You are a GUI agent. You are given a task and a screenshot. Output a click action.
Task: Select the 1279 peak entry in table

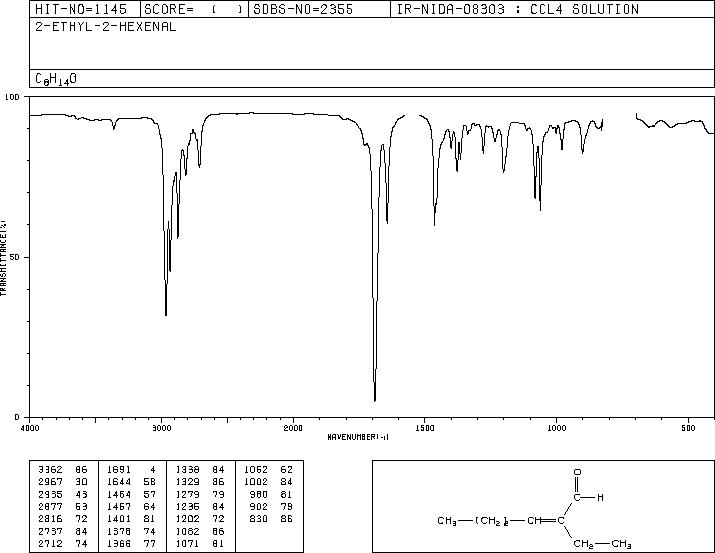(200, 494)
